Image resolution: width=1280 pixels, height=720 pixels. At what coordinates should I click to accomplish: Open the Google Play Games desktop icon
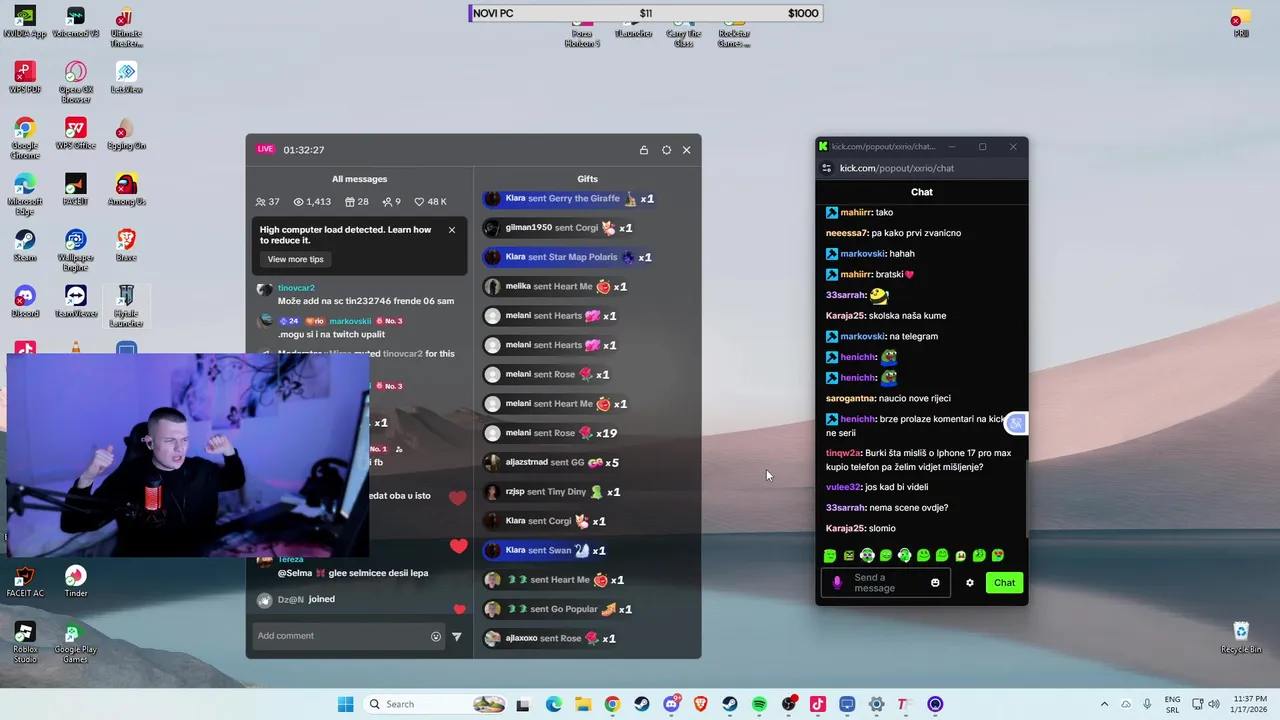(x=75, y=642)
